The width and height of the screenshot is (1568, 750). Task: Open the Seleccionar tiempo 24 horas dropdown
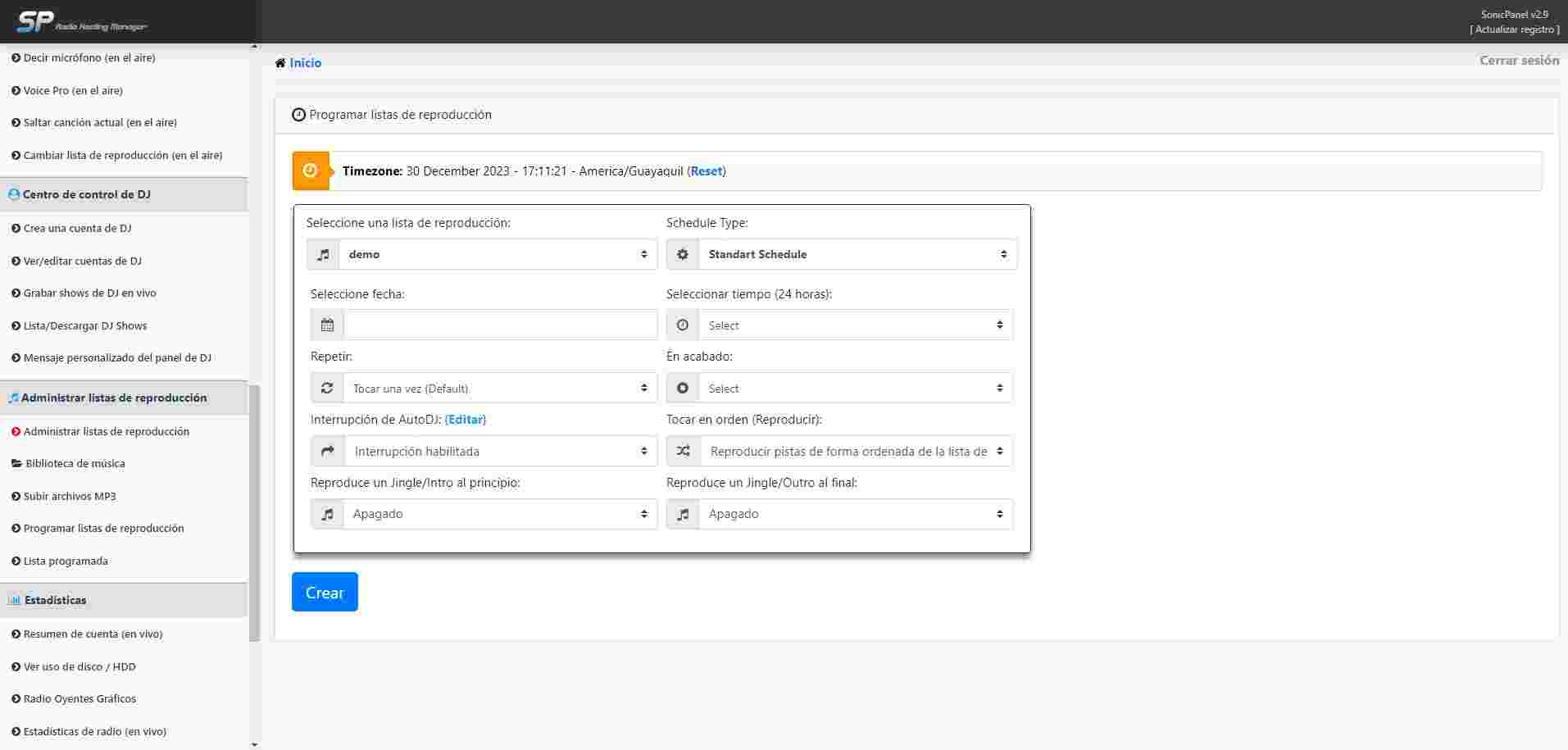855,325
